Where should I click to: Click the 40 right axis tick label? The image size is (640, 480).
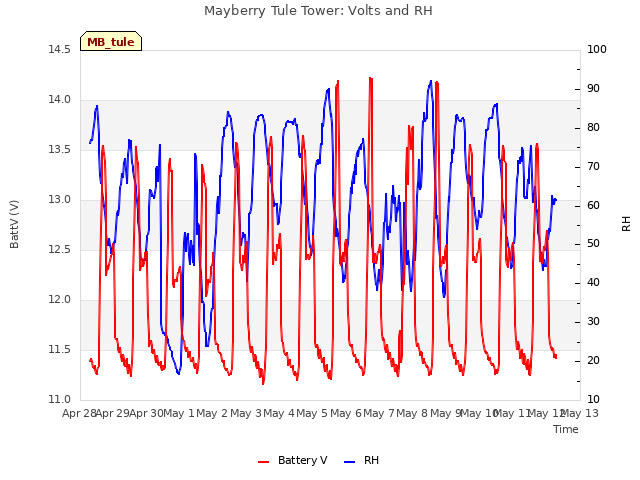pyautogui.click(x=593, y=283)
